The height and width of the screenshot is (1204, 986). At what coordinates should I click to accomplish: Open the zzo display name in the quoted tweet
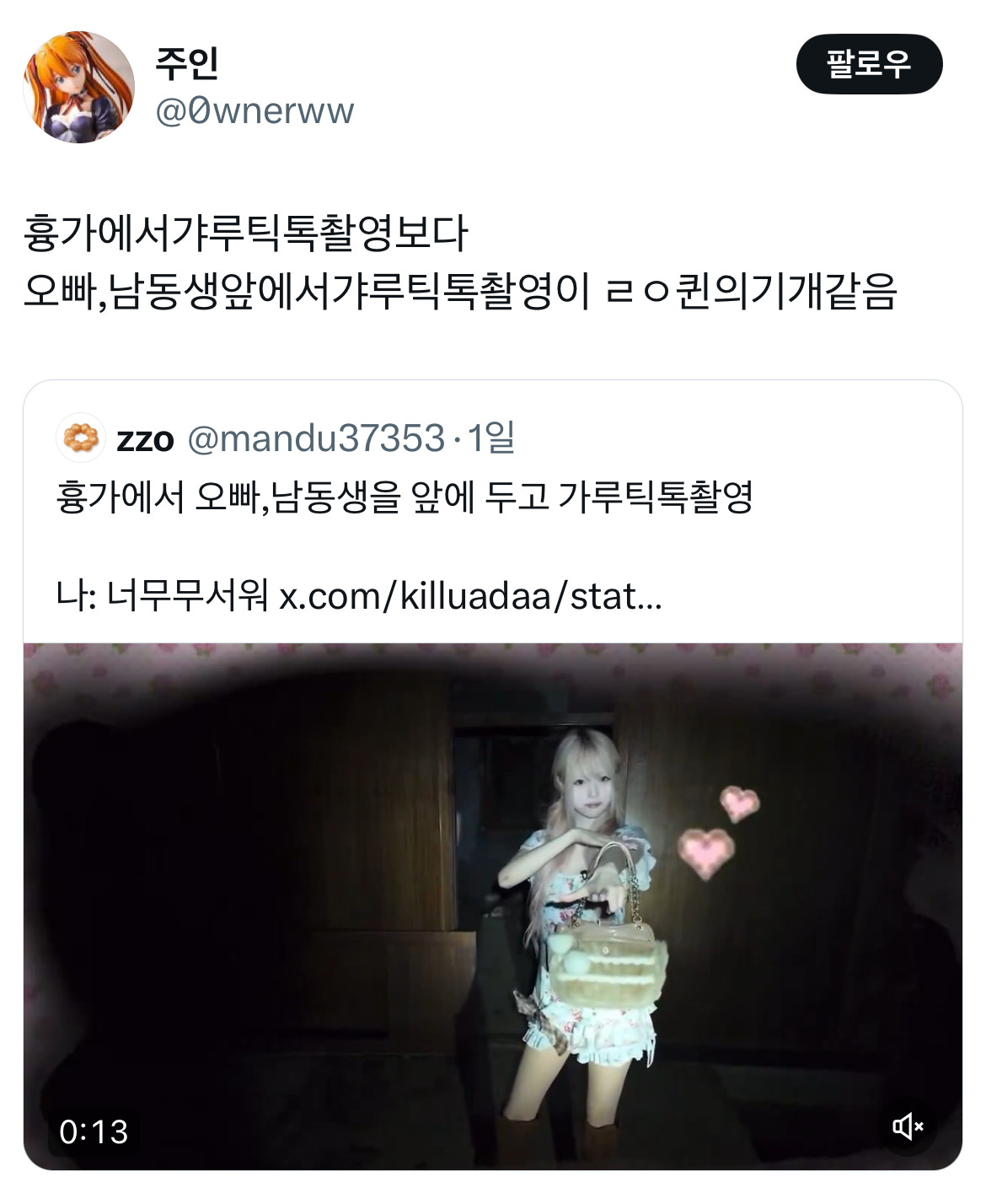[145, 438]
